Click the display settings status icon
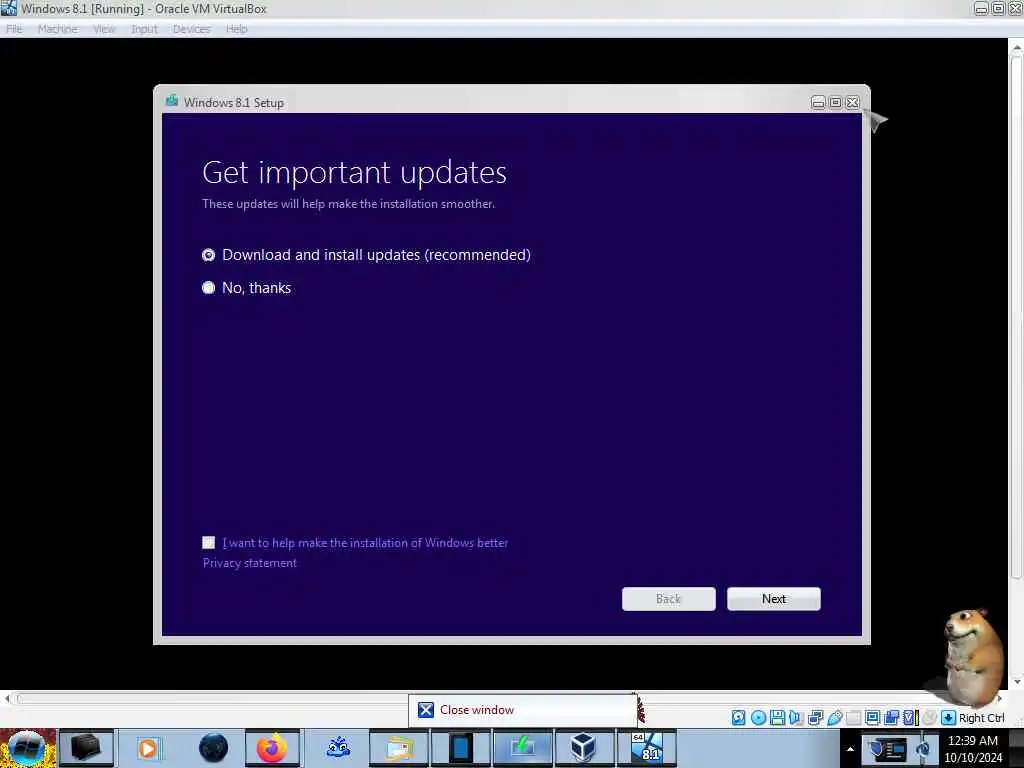This screenshot has width=1024, height=768. (872, 718)
